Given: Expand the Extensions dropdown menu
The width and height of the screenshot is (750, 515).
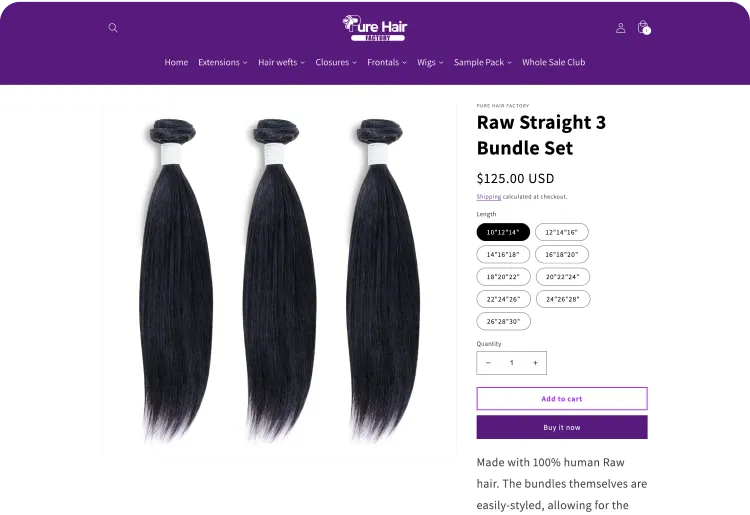Looking at the screenshot, I should (x=223, y=62).
